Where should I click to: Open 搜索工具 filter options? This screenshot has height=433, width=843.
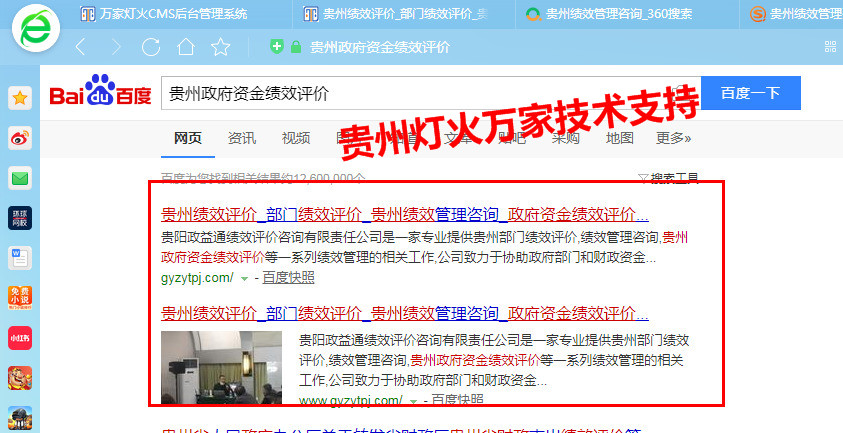(668, 178)
